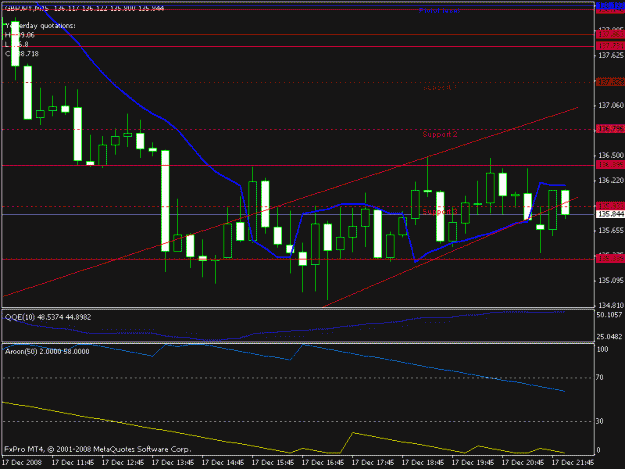Click Aroon scale value 70

pyautogui.click(x=600, y=377)
